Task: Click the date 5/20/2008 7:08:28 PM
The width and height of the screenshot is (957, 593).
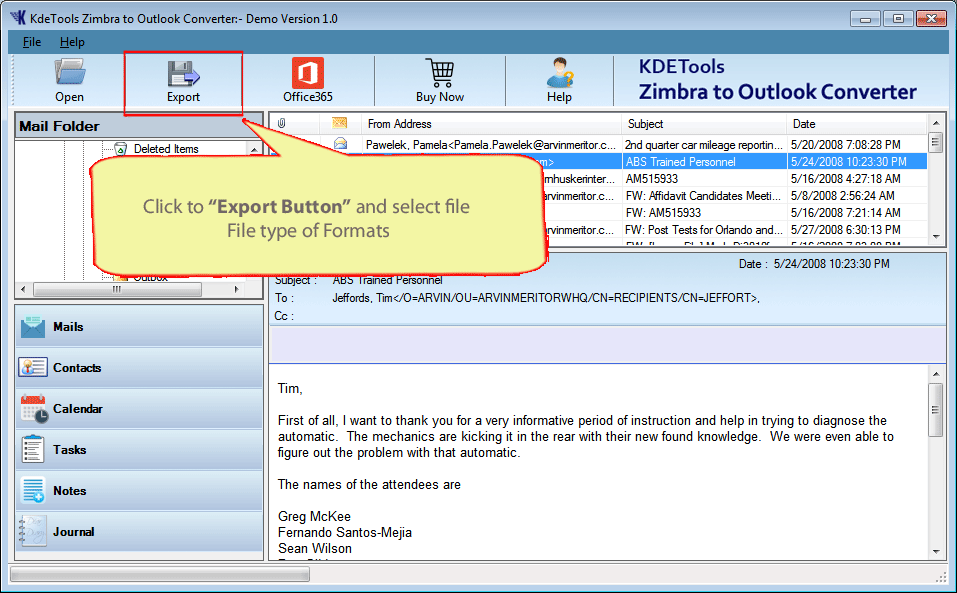Action: click(x=845, y=145)
